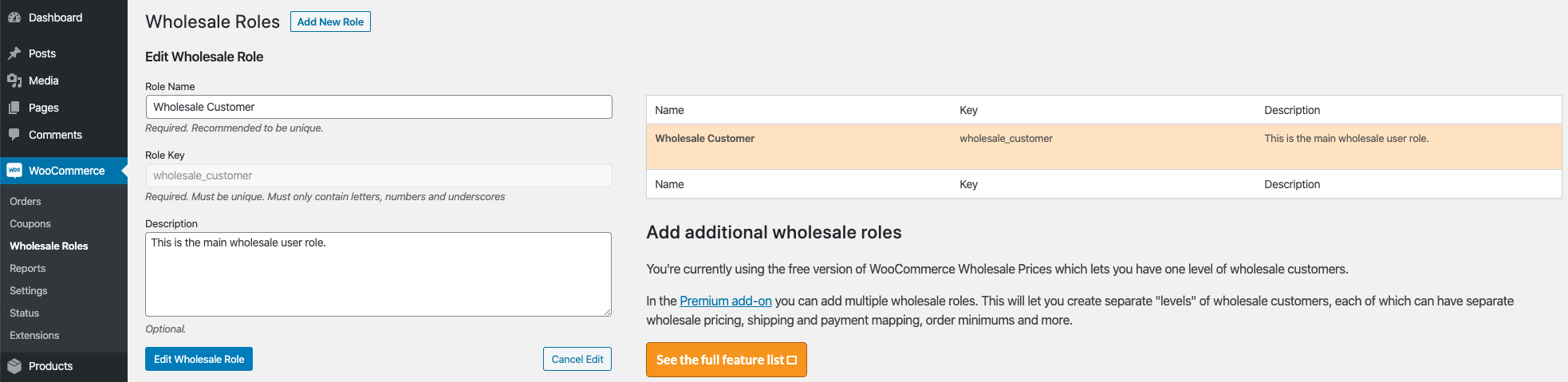1568x382 pixels.
Task: Open the Coupons submenu item
Action: click(30, 224)
